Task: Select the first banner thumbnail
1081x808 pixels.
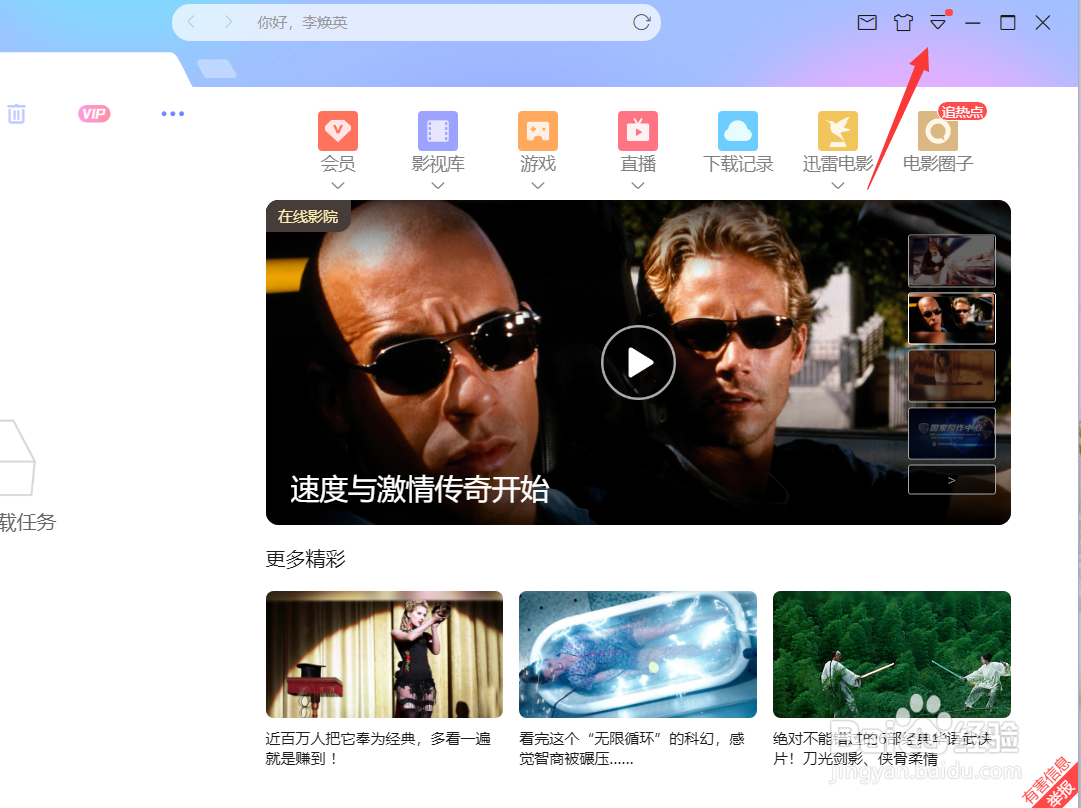Action: coord(951,261)
